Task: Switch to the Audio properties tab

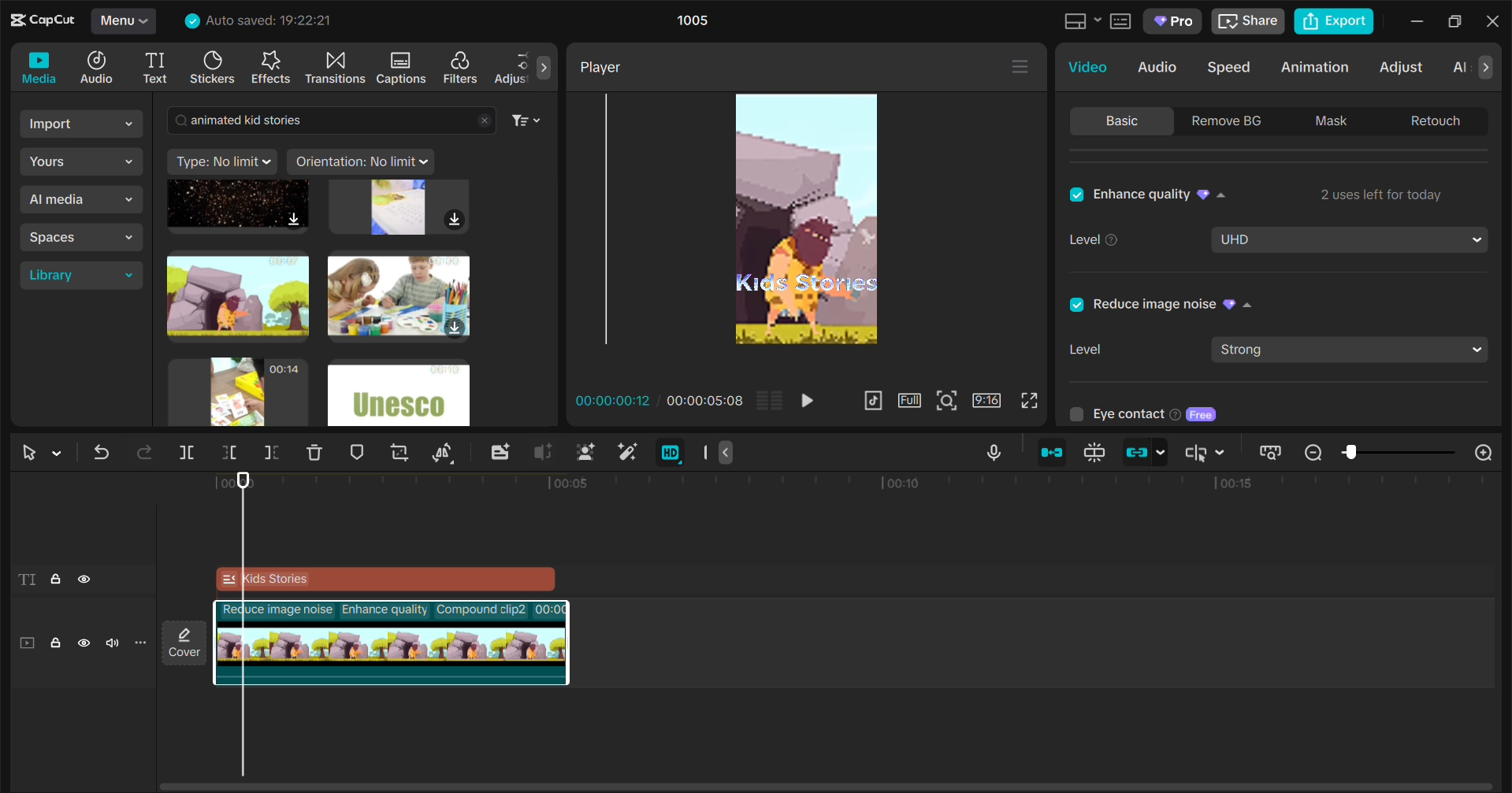Action: pyautogui.click(x=1157, y=67)
